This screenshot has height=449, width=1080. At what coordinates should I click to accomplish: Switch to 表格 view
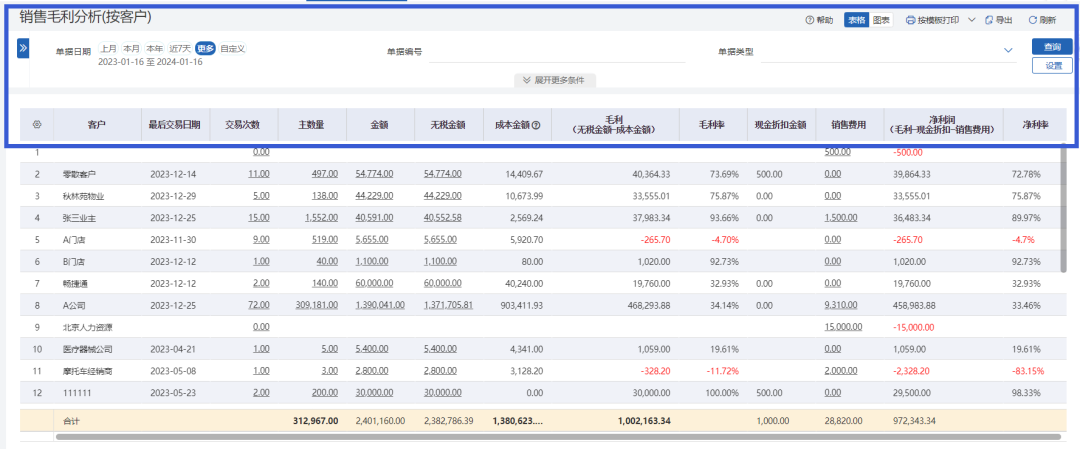[x=856, y=20]
